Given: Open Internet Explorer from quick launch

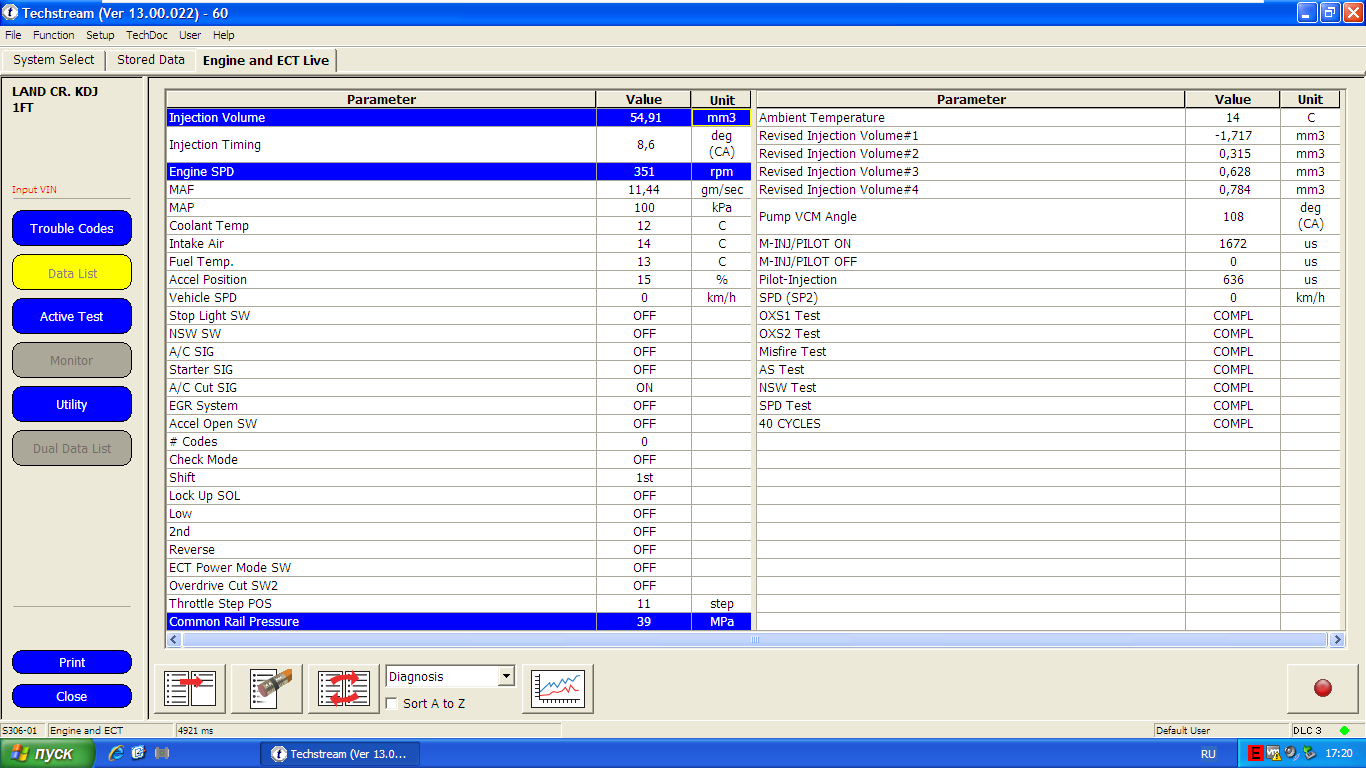Looking at the screenshot, I should [116, 753].
